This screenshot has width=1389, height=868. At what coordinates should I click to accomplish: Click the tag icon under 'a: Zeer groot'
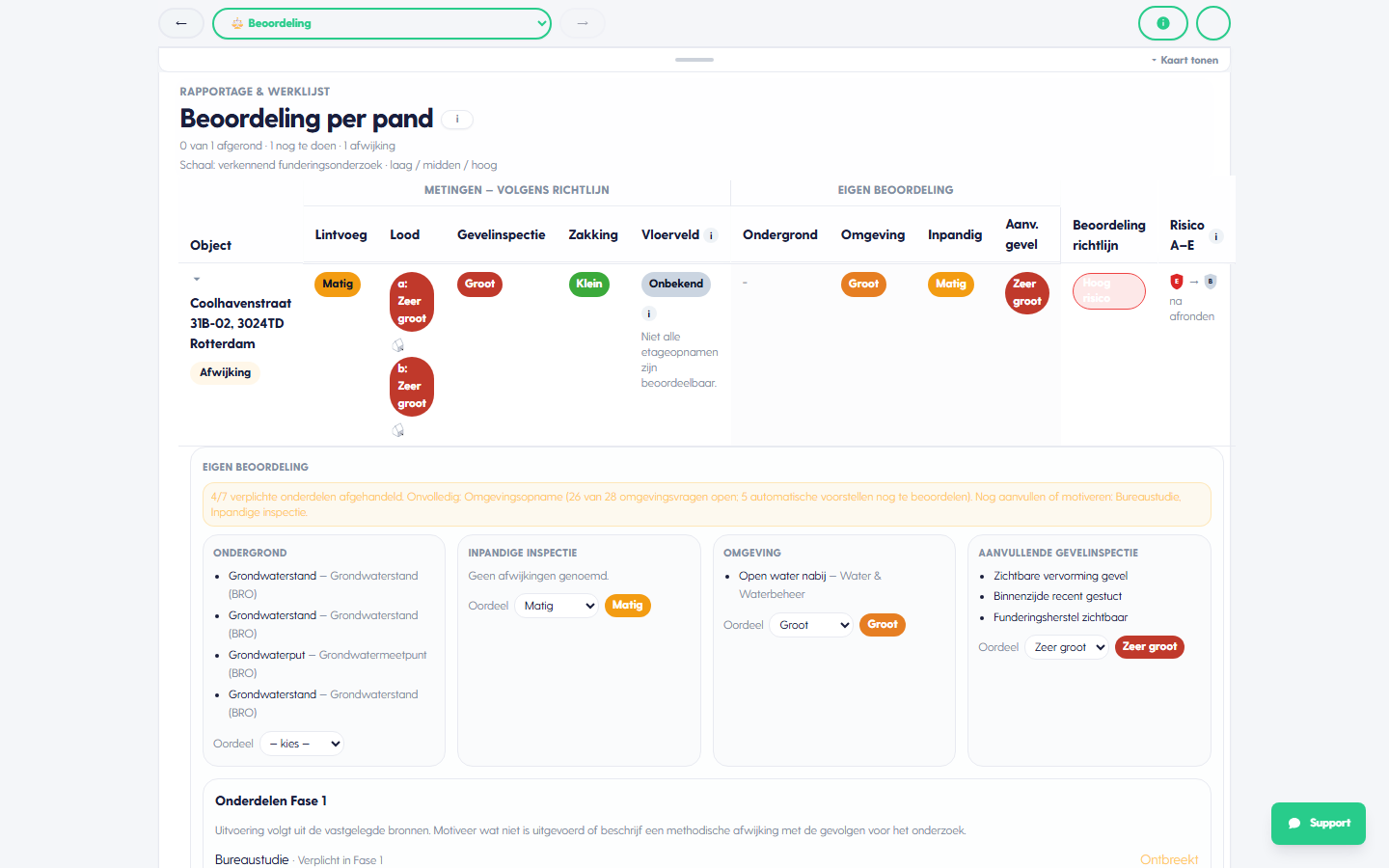click(x=397, y=345)
